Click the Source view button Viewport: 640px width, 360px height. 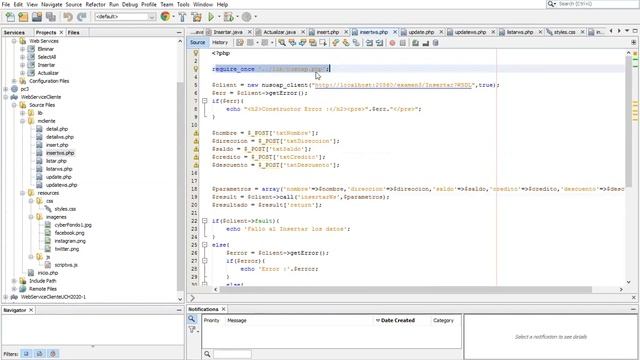tap(198, 42)
